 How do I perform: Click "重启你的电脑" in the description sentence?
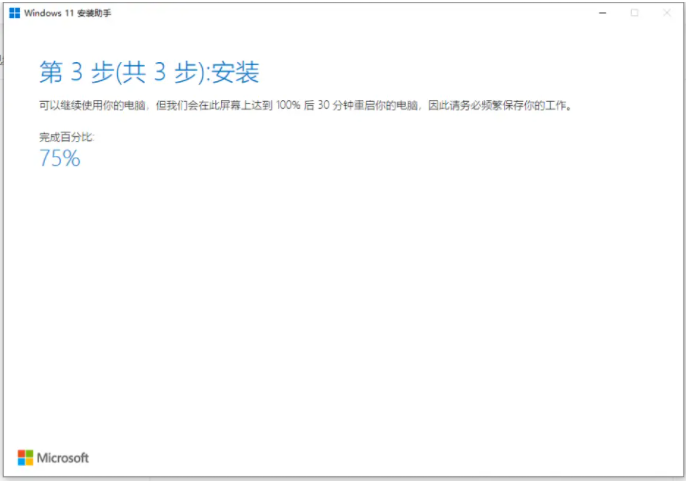point(377,105)
